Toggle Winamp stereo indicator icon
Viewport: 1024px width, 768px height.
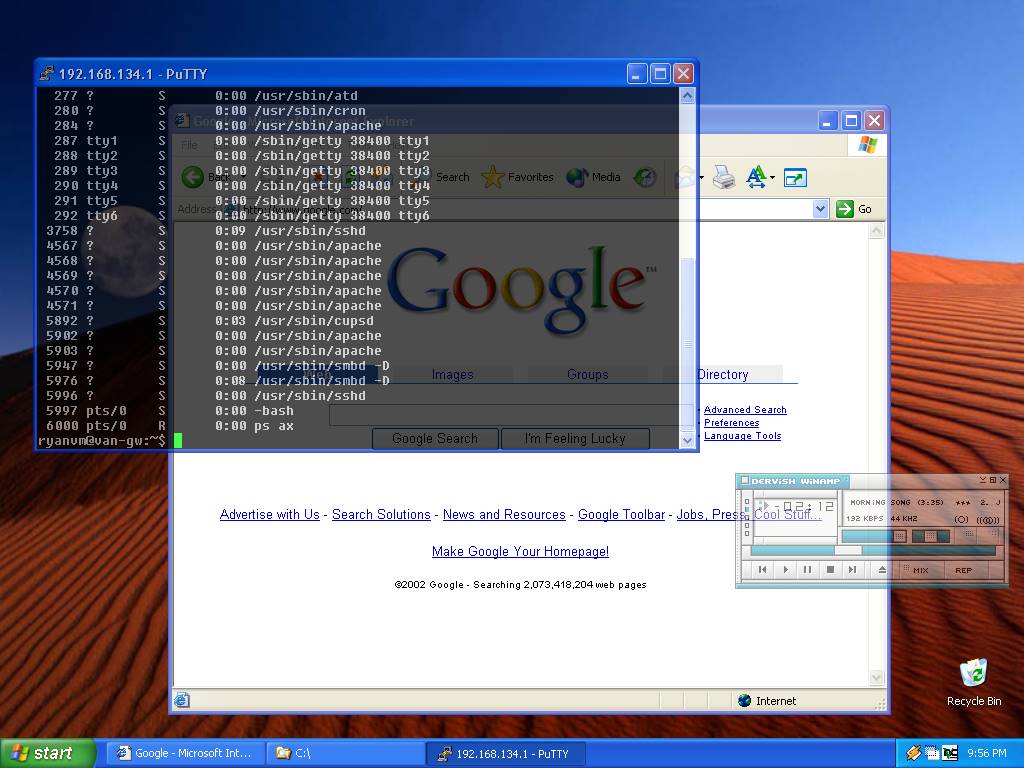tap(987, 520)
